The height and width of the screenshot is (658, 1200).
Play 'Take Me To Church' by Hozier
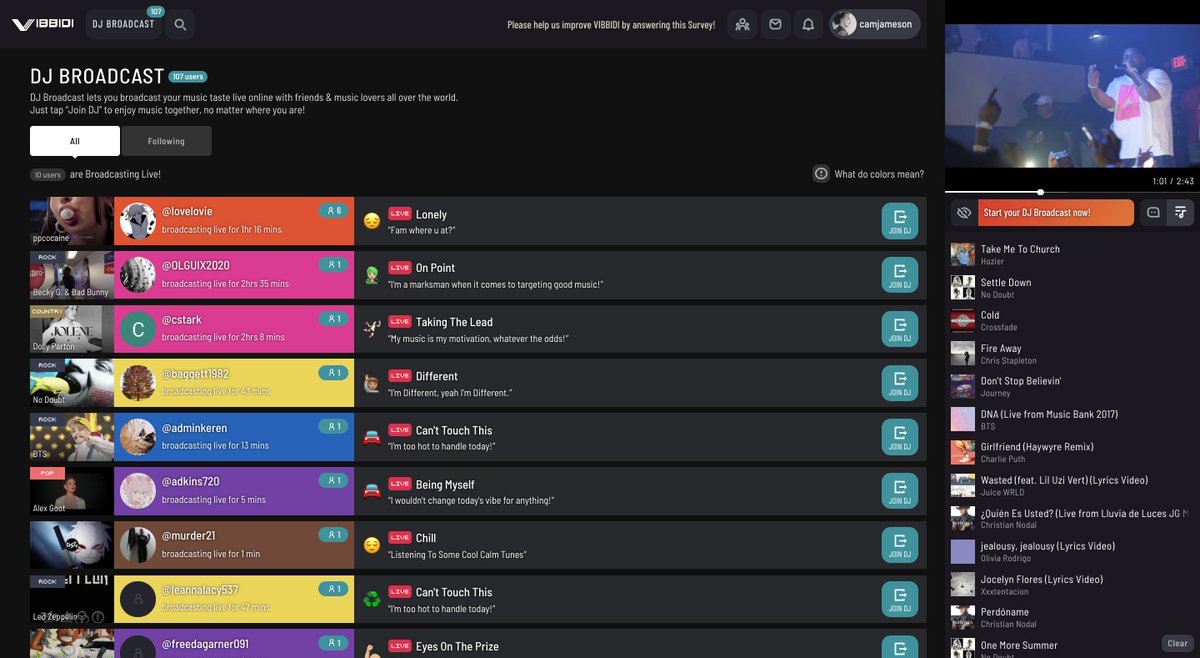(x=1072, y=255)
